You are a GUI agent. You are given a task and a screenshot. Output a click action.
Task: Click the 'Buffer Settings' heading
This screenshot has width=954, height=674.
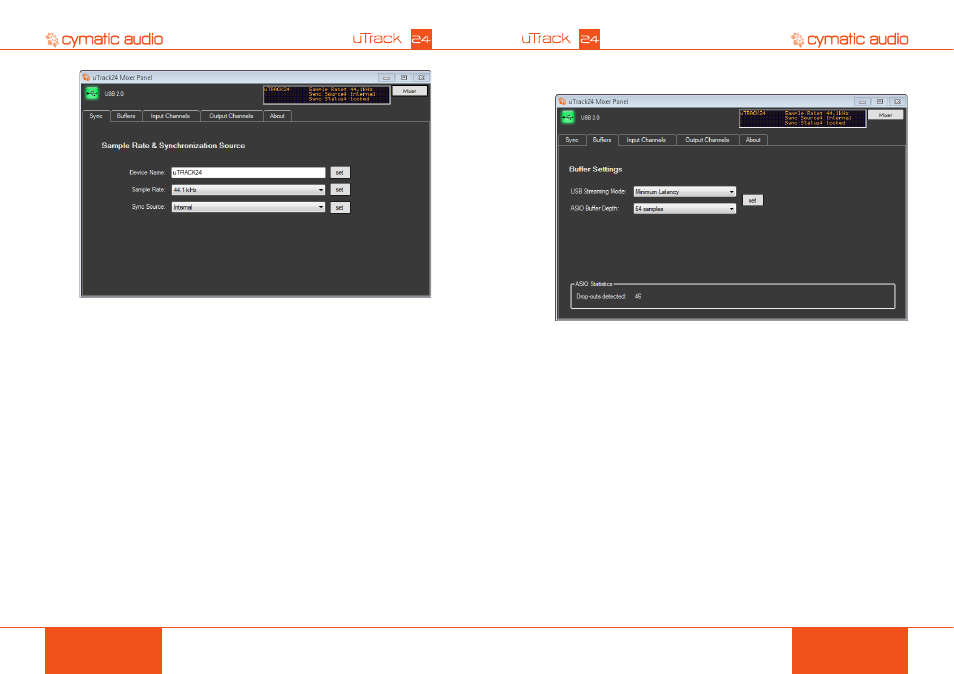point(596,169)
